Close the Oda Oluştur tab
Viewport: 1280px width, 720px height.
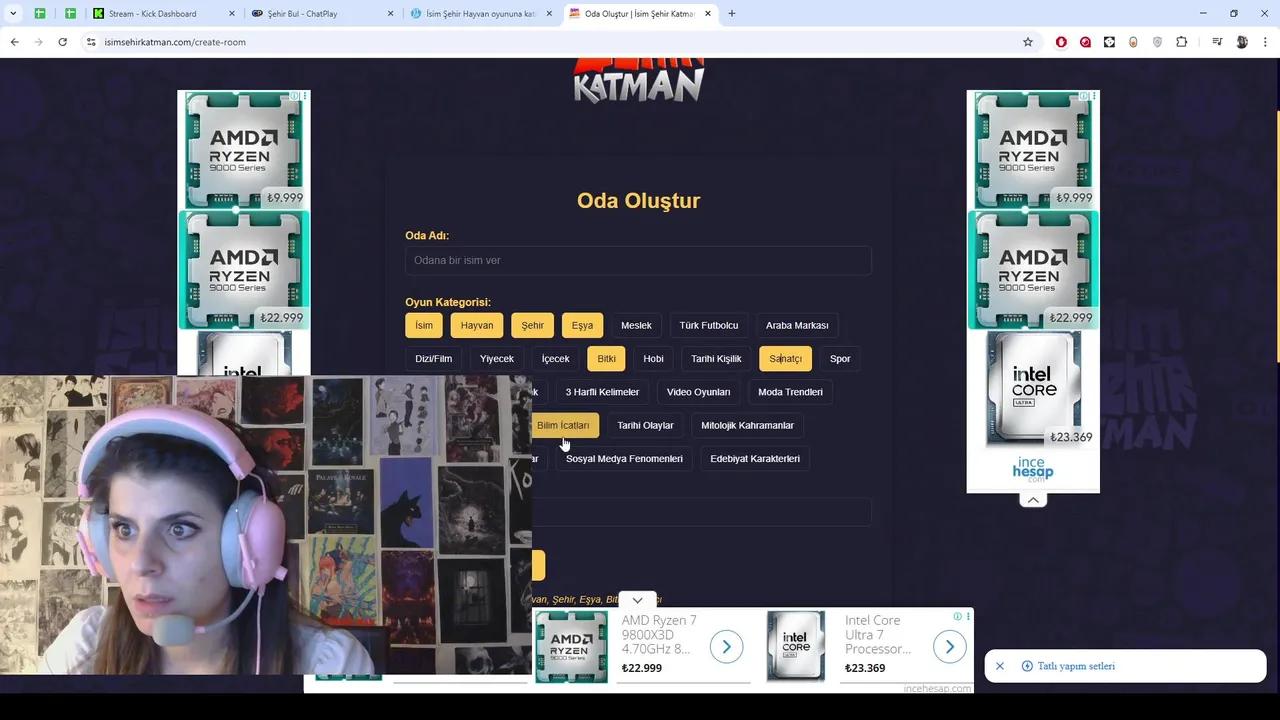(708, 14)
